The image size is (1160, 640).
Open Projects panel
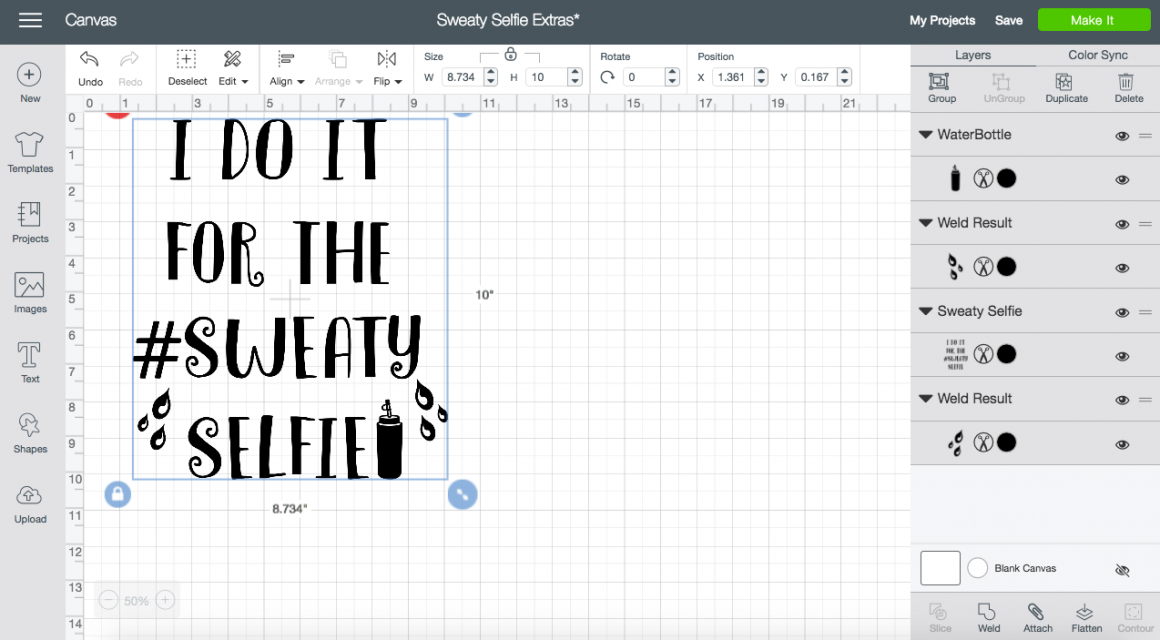(30, 223)
